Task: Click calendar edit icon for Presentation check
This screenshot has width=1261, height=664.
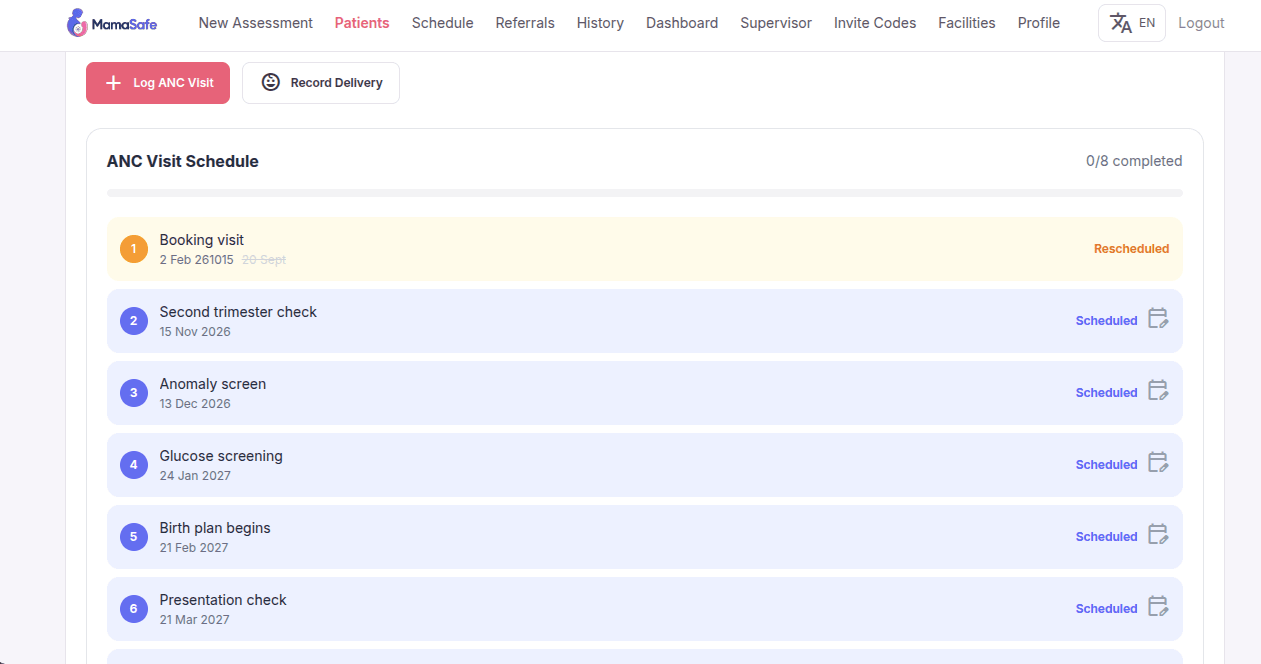Action: pyautogui.click(x=1158, y=607)
